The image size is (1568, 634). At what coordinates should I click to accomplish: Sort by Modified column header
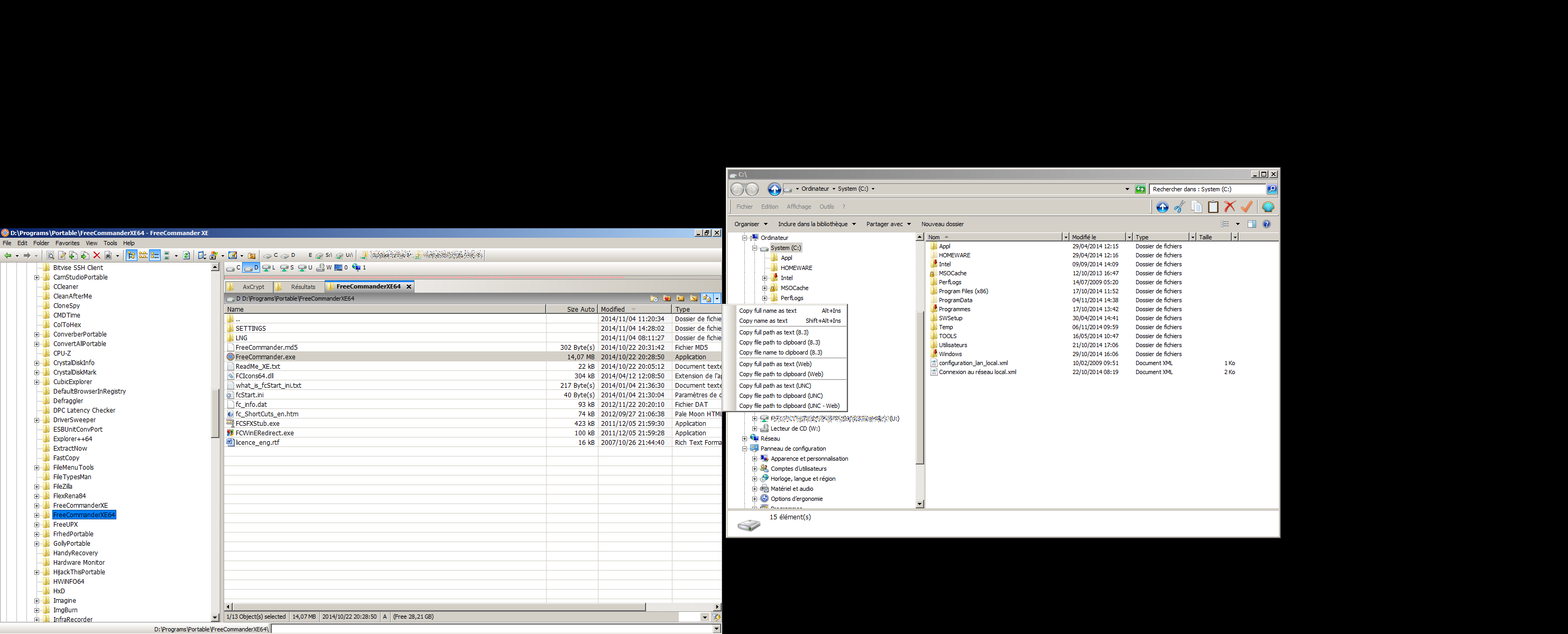[x=635, y=310]
